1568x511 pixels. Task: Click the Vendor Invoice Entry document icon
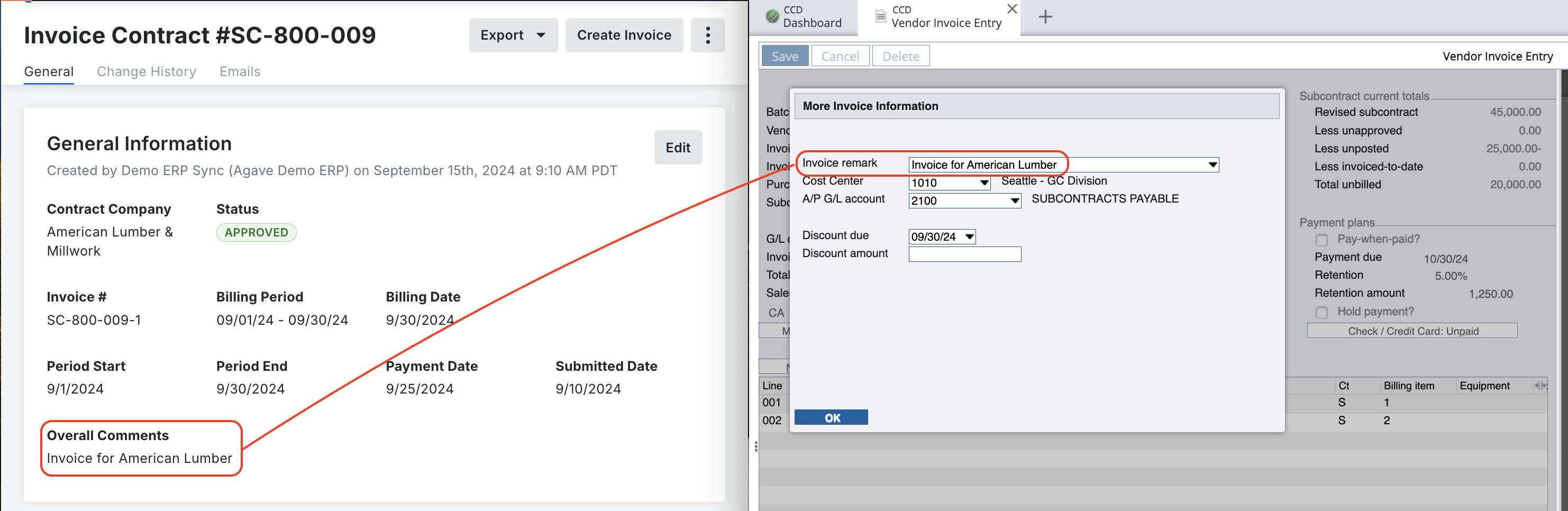coord(880,16)
